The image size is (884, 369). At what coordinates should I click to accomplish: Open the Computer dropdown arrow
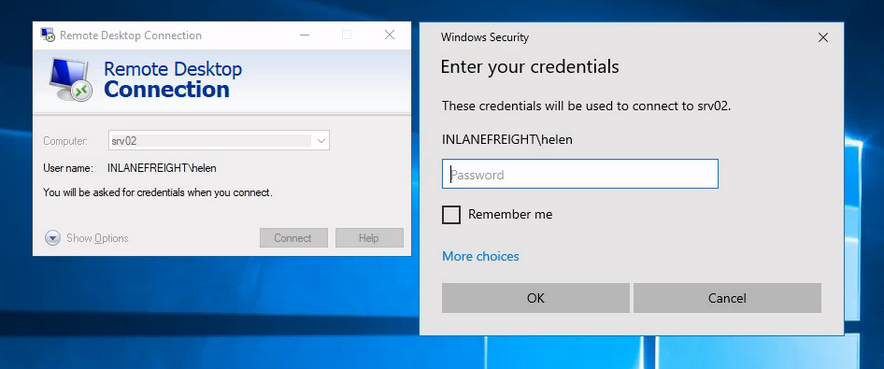[x=321, y=141]
